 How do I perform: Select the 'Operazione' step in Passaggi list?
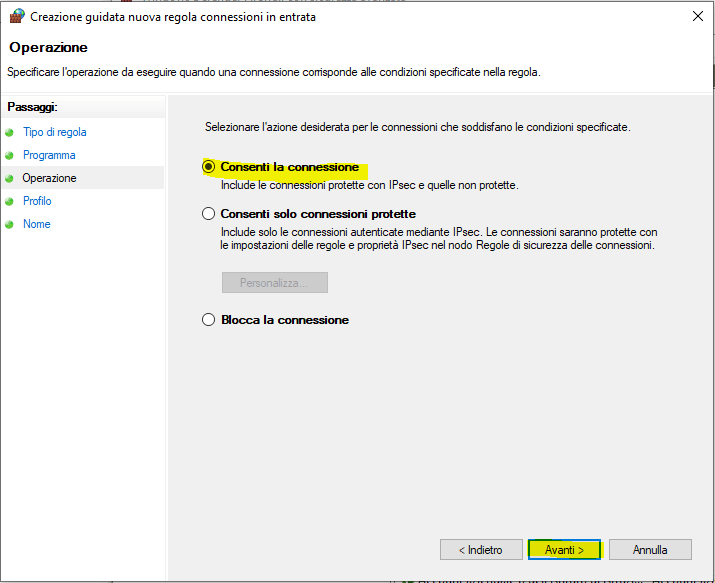coord(49,178)
